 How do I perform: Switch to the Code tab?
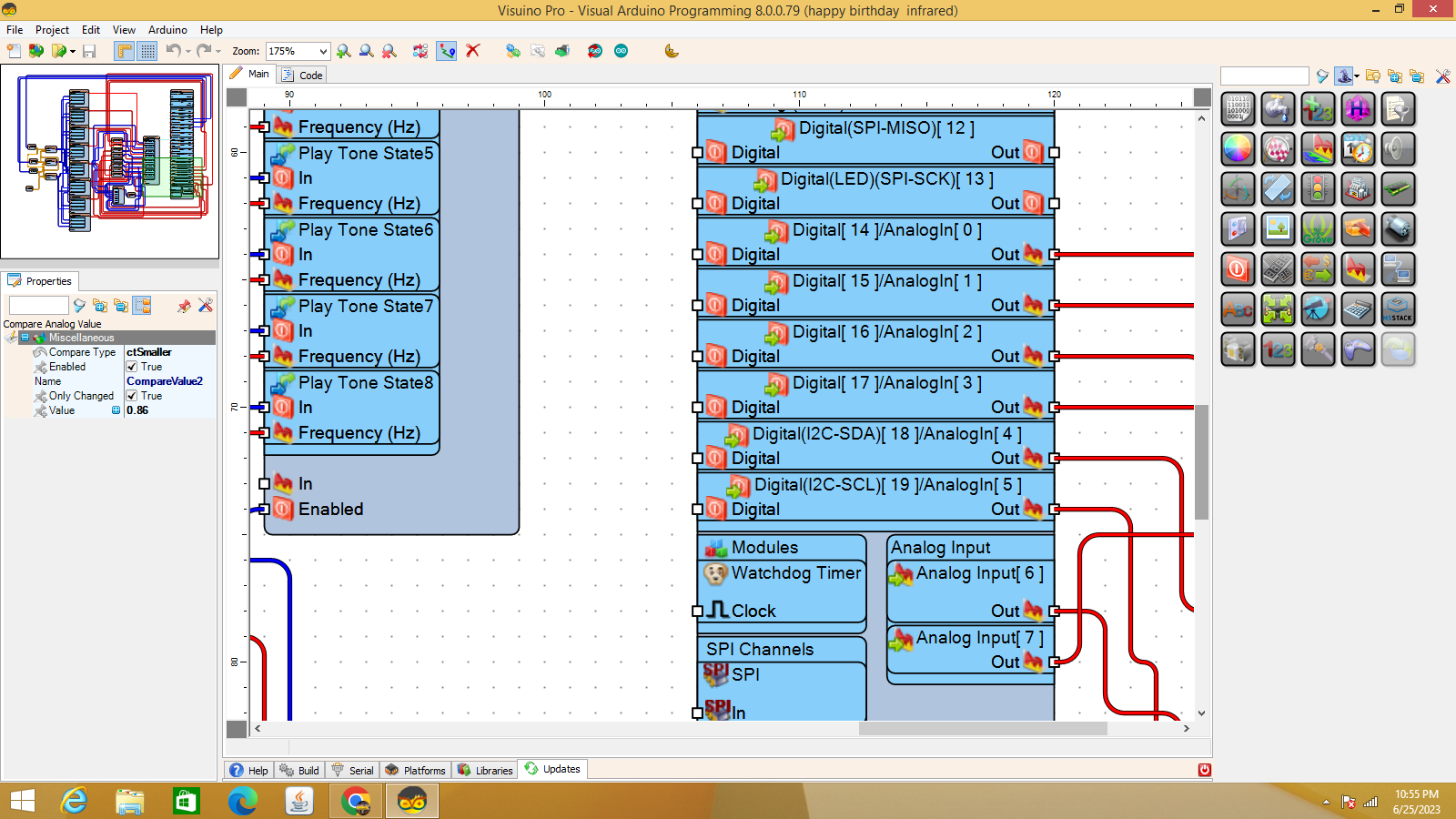[x=303, y=76]
